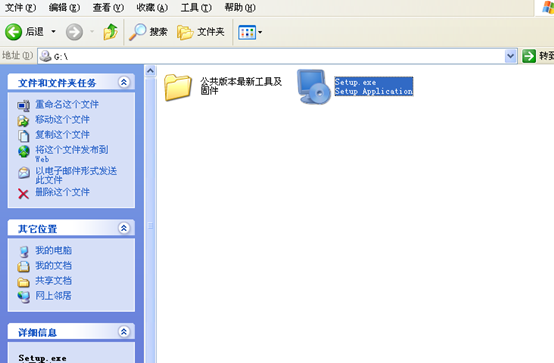Open the Back history dropdown arrow
554x363 pixels.
click(53, 32)
